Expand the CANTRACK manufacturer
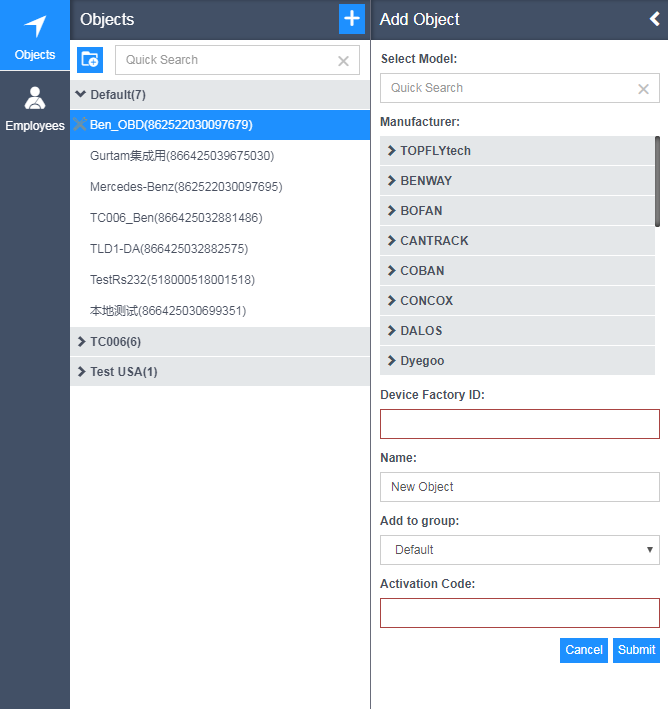 pyautogui.click(x=517, y=241)
